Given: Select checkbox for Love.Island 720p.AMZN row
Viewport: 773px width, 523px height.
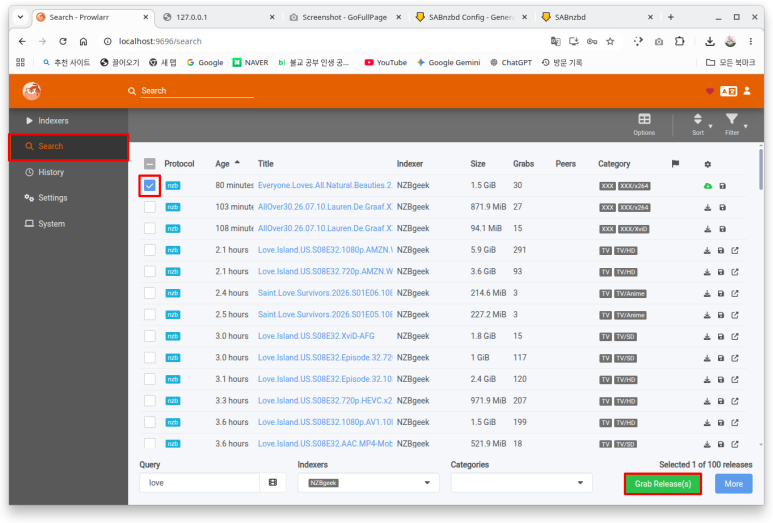Looking at the screenshot, I should 150,272.
